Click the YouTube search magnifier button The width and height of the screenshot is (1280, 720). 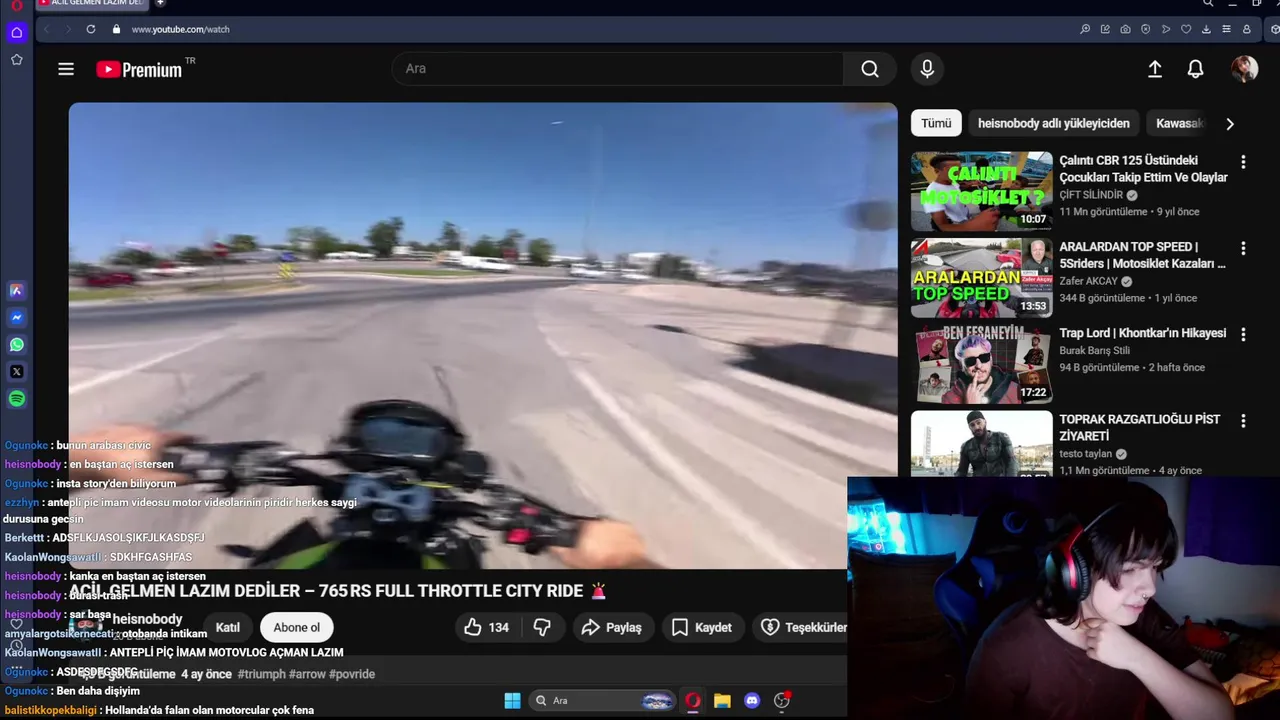click(x=870, y=69)
